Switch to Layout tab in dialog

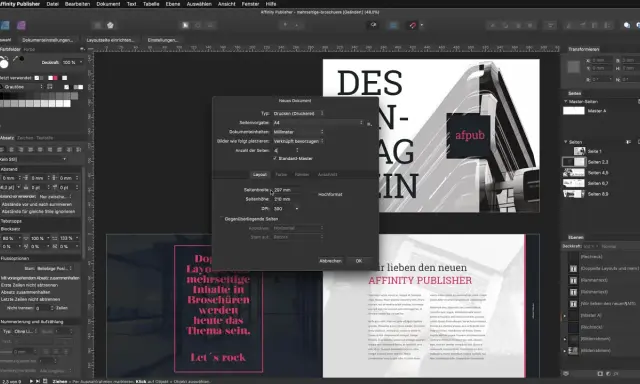click(260, 175)
